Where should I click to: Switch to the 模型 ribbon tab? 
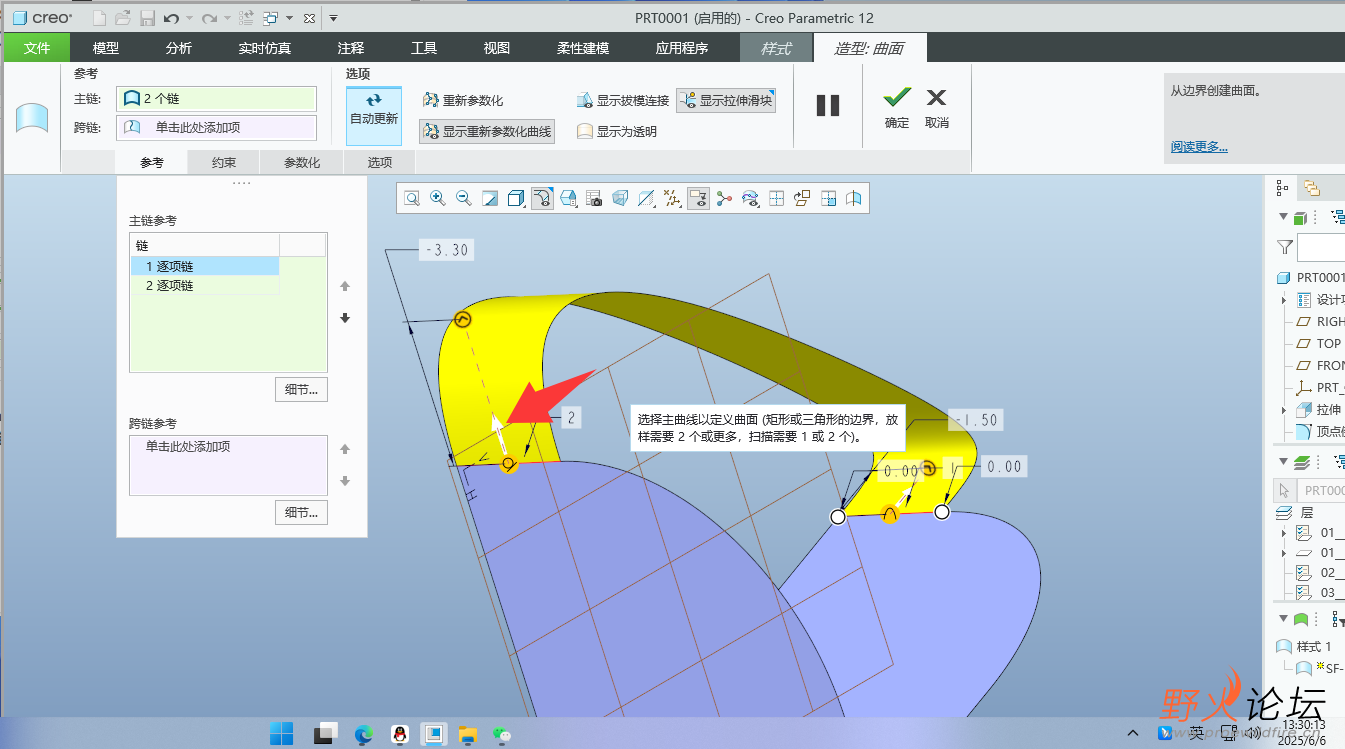(106, 48)
